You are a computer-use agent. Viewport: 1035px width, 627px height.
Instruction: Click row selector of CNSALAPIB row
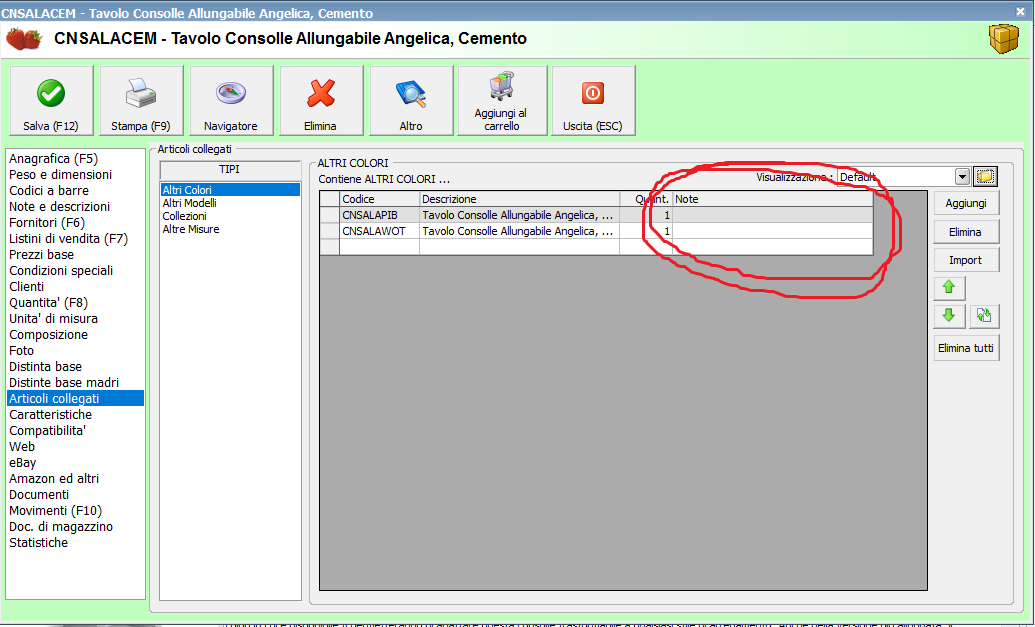point(330,215)
